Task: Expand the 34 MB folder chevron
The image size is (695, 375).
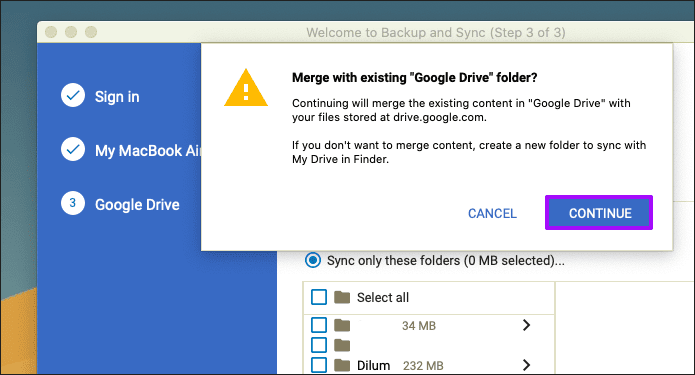Action: coord(526,325)
